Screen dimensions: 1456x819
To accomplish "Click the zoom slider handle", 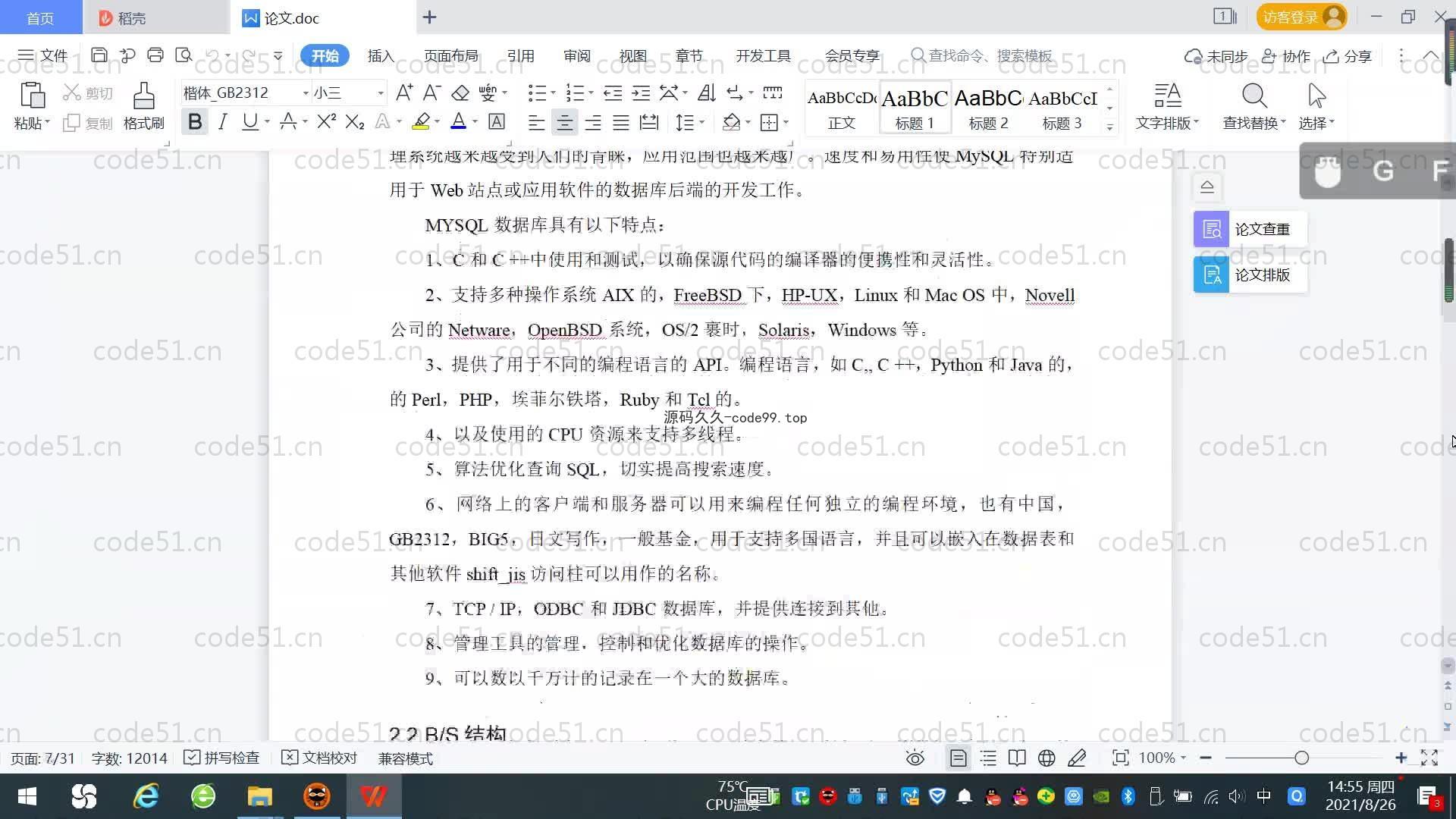I will (1301, 758).
